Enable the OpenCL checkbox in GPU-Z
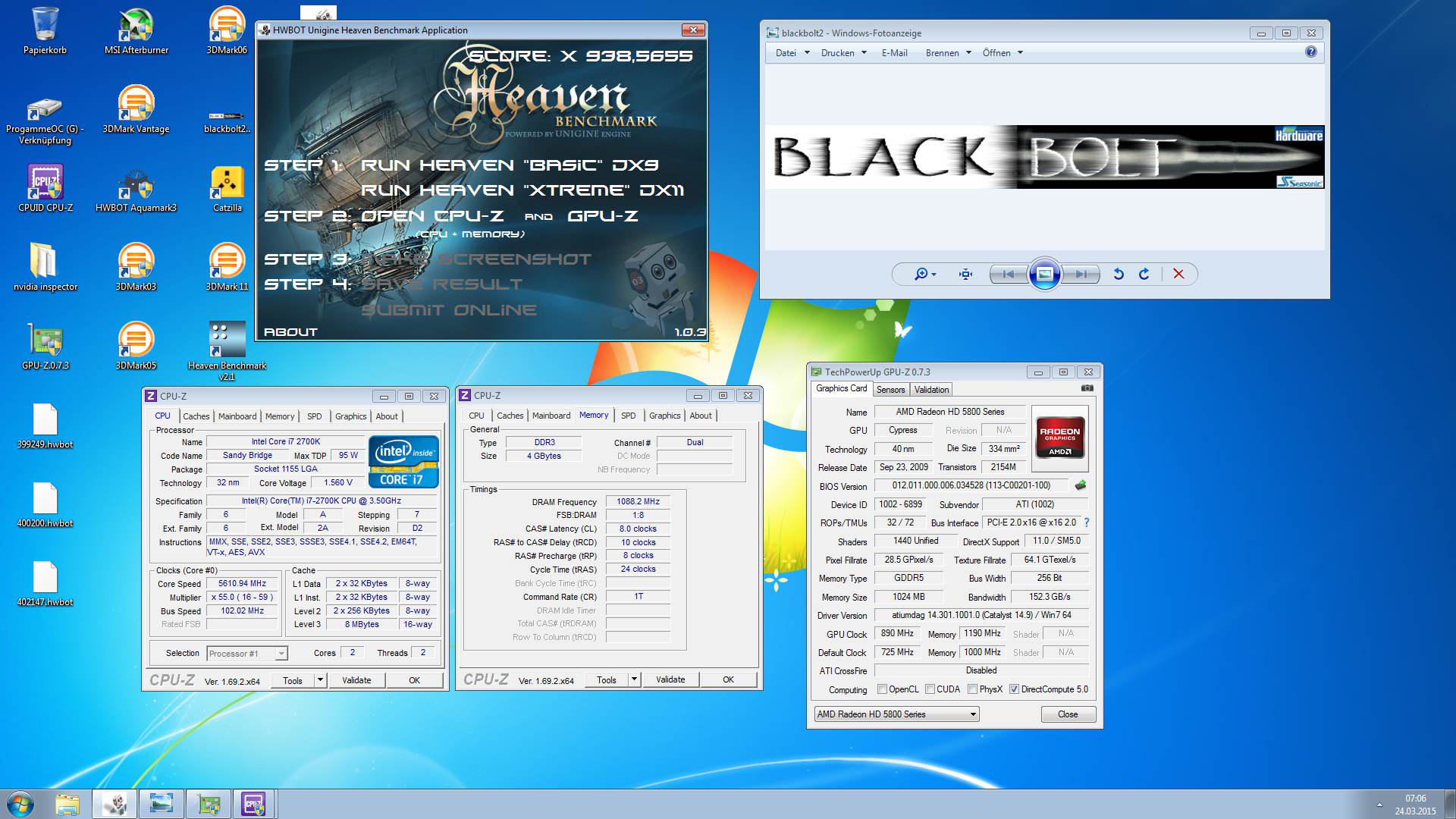Image resolution: width=1456 pixels, height=819 pixels. [x=882, y=689]
